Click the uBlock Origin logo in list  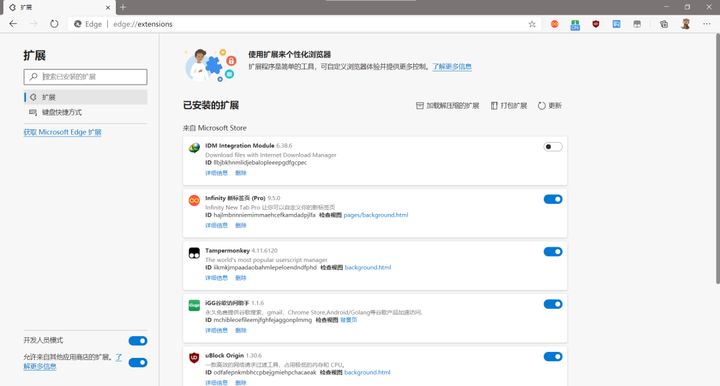194,358
